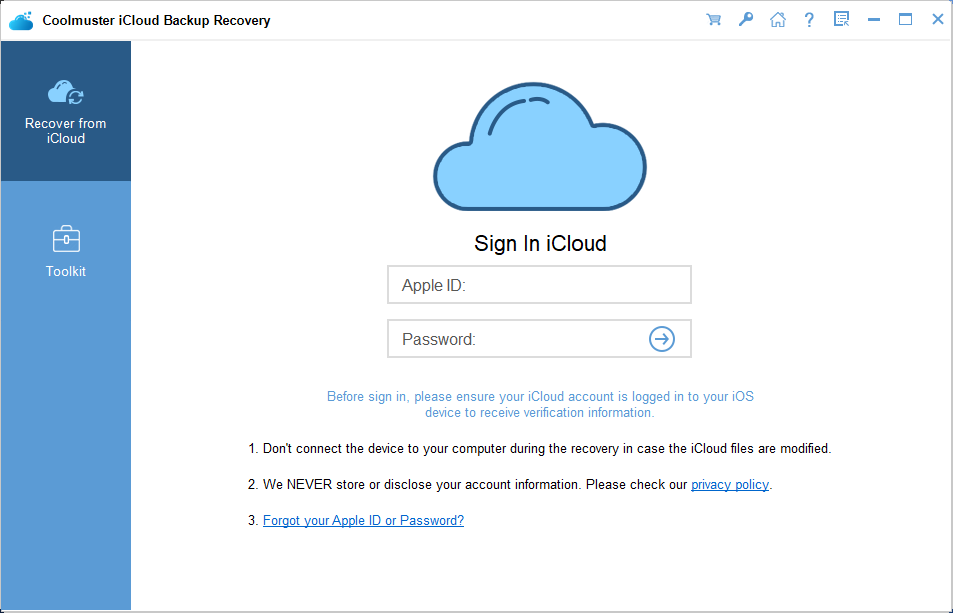The width and height of the screenshot is (953, 613).
Task: Maximize the Coolmuster window
Action: [906, 19]
